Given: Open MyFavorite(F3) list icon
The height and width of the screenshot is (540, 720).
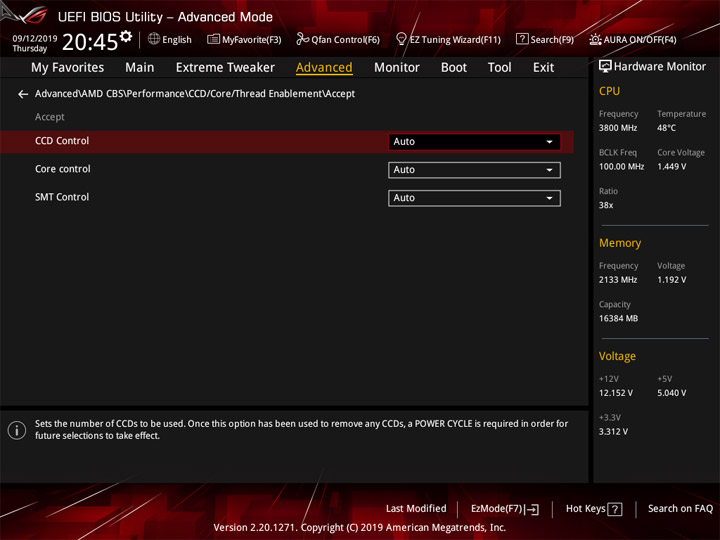Looking at the screenshot, I should pos(213,39).
